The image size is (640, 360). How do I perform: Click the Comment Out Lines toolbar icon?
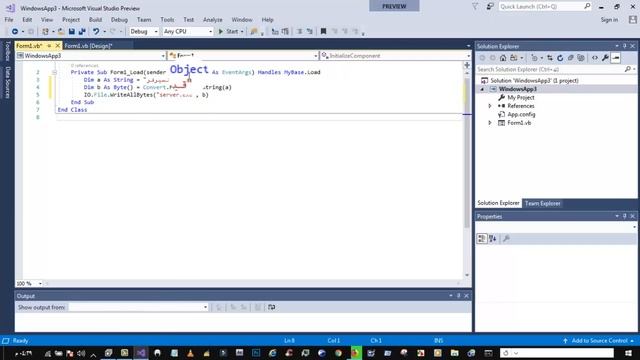[x=299, y=31]
